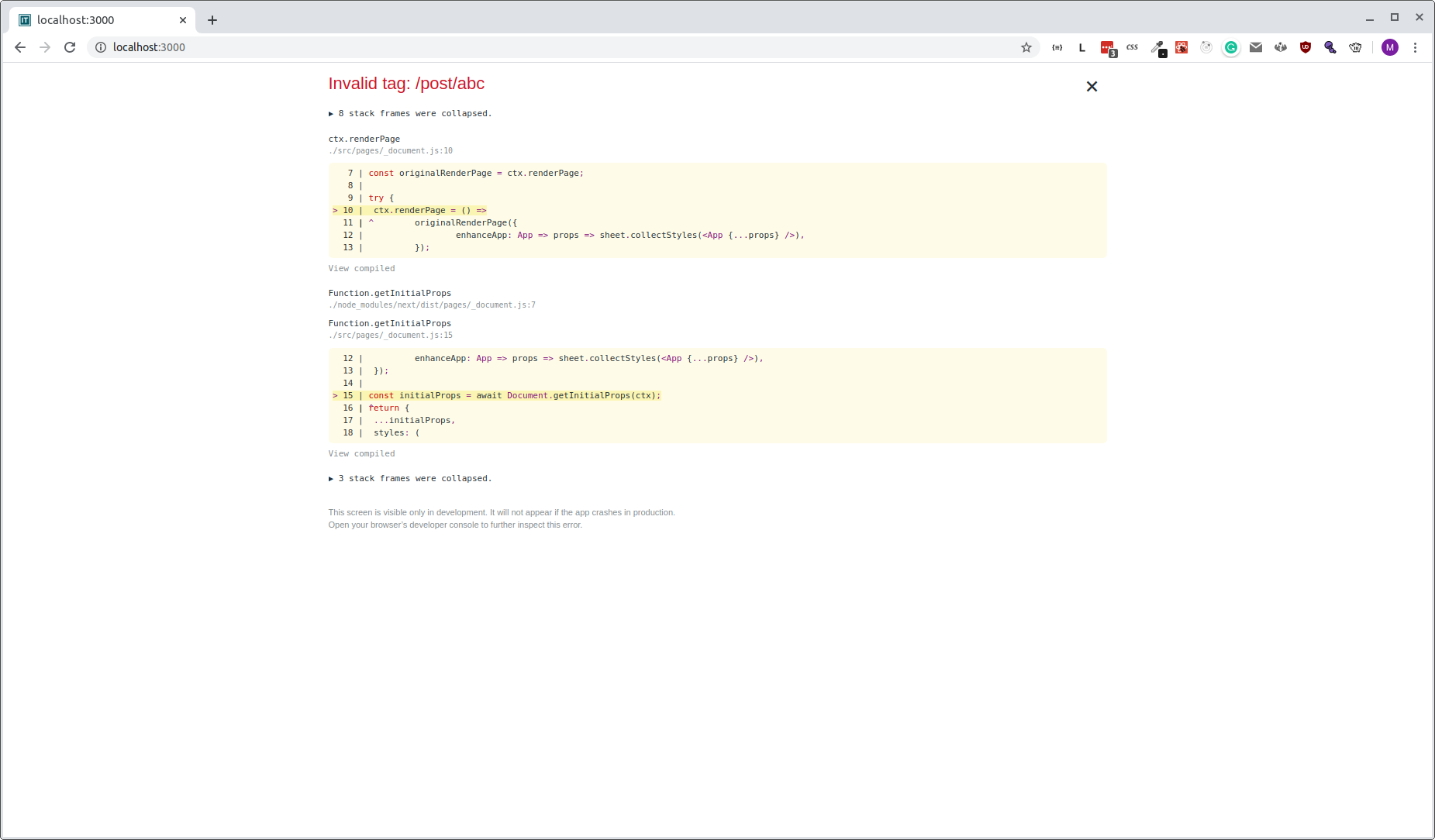Select the localhost:3000 tab
The width and height of the screenshot is (1435, 840).
[102, 20]
